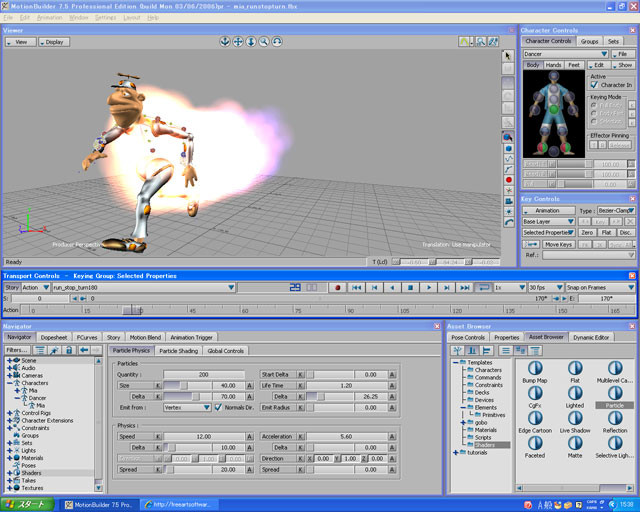Click the stop playback button

[410, 287]
